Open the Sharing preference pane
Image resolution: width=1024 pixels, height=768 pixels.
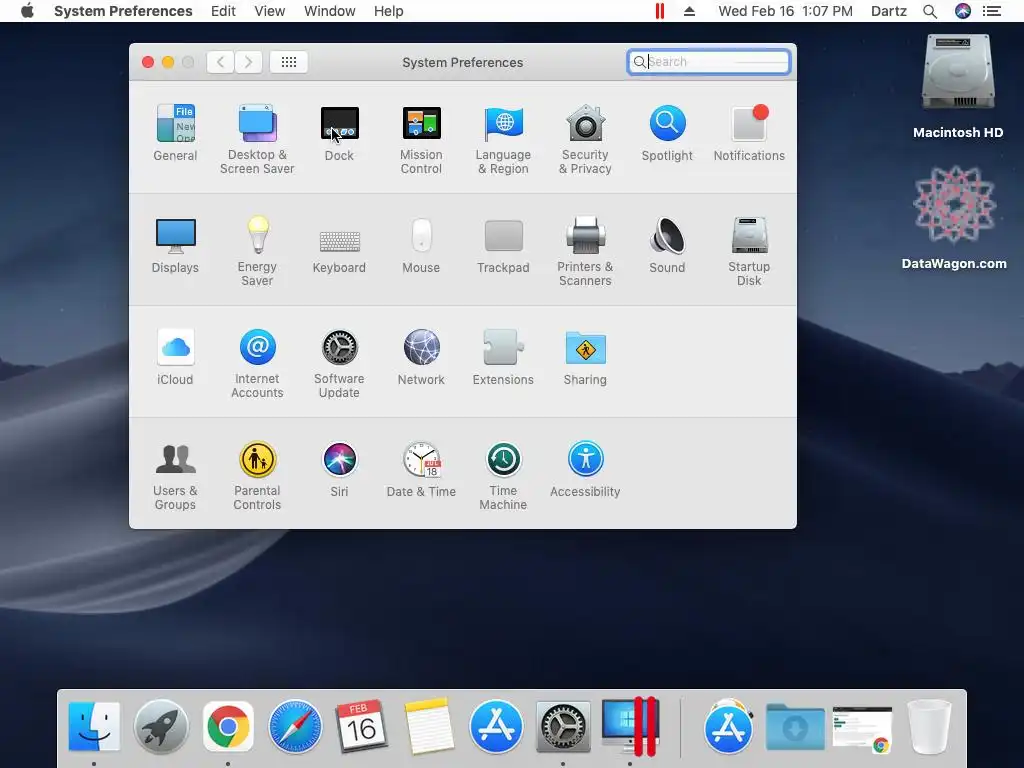[x=585, y=357]
